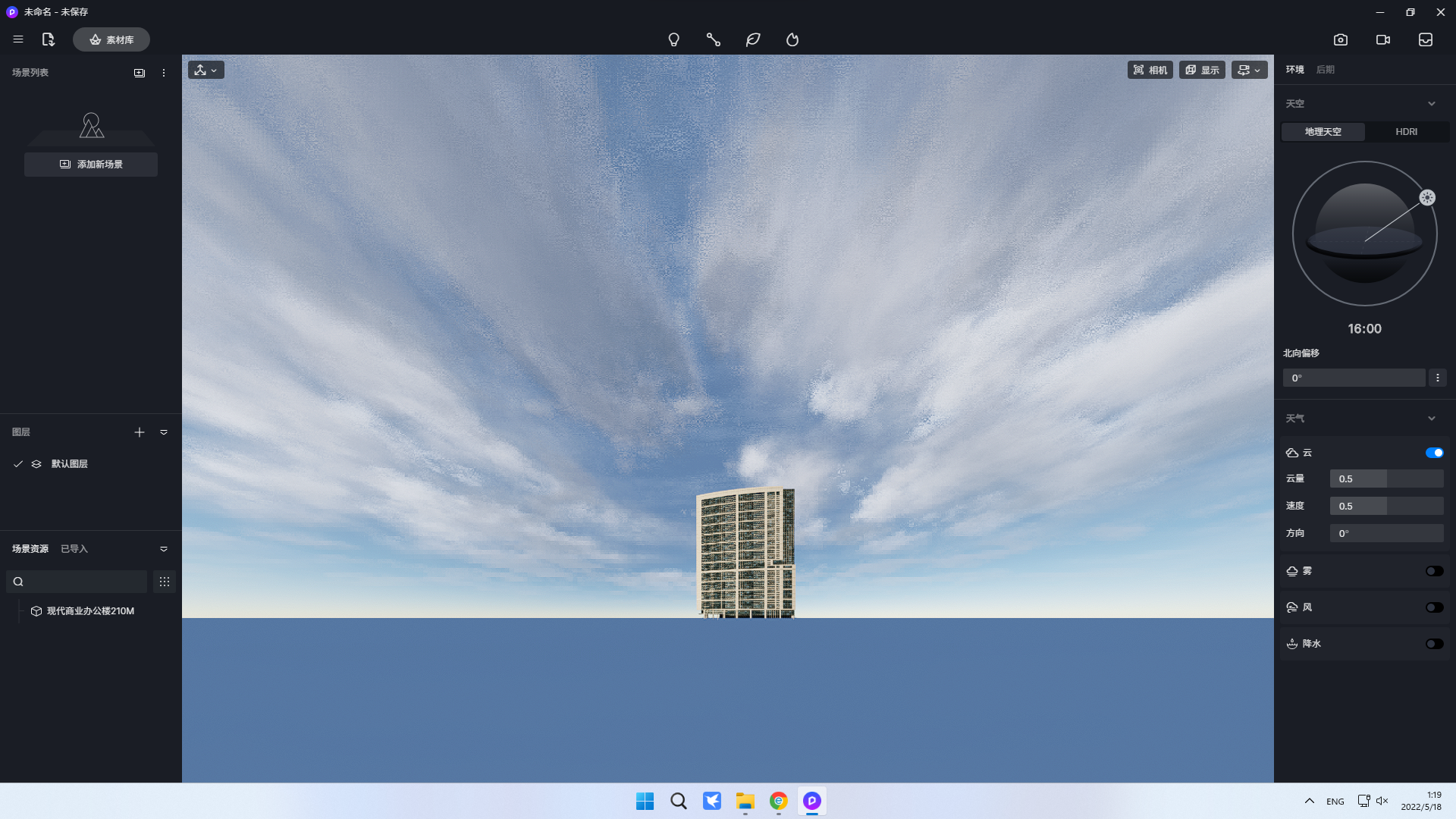Open the 素材库 asset library
This screenshot has width=1456, height=819.
111,39
